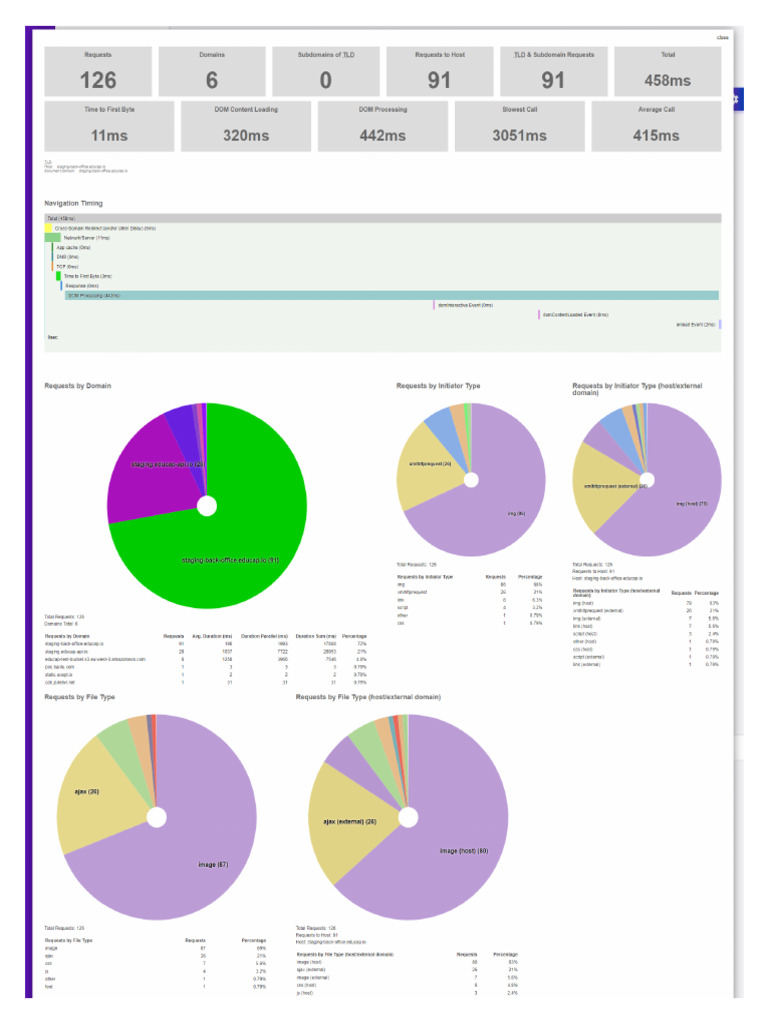The image size is (768, 1024).
Task: Click the Total bar in Navigation Timing
Action: (383, 218)
